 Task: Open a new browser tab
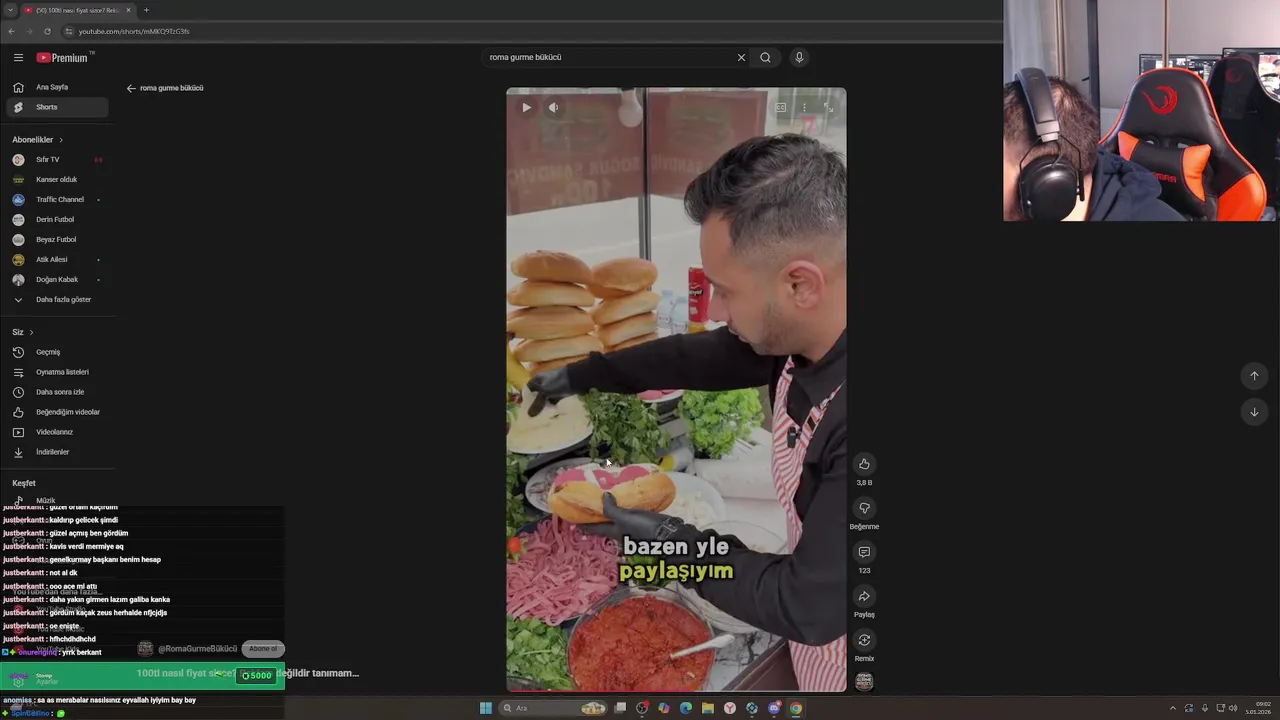pos(146,10)
